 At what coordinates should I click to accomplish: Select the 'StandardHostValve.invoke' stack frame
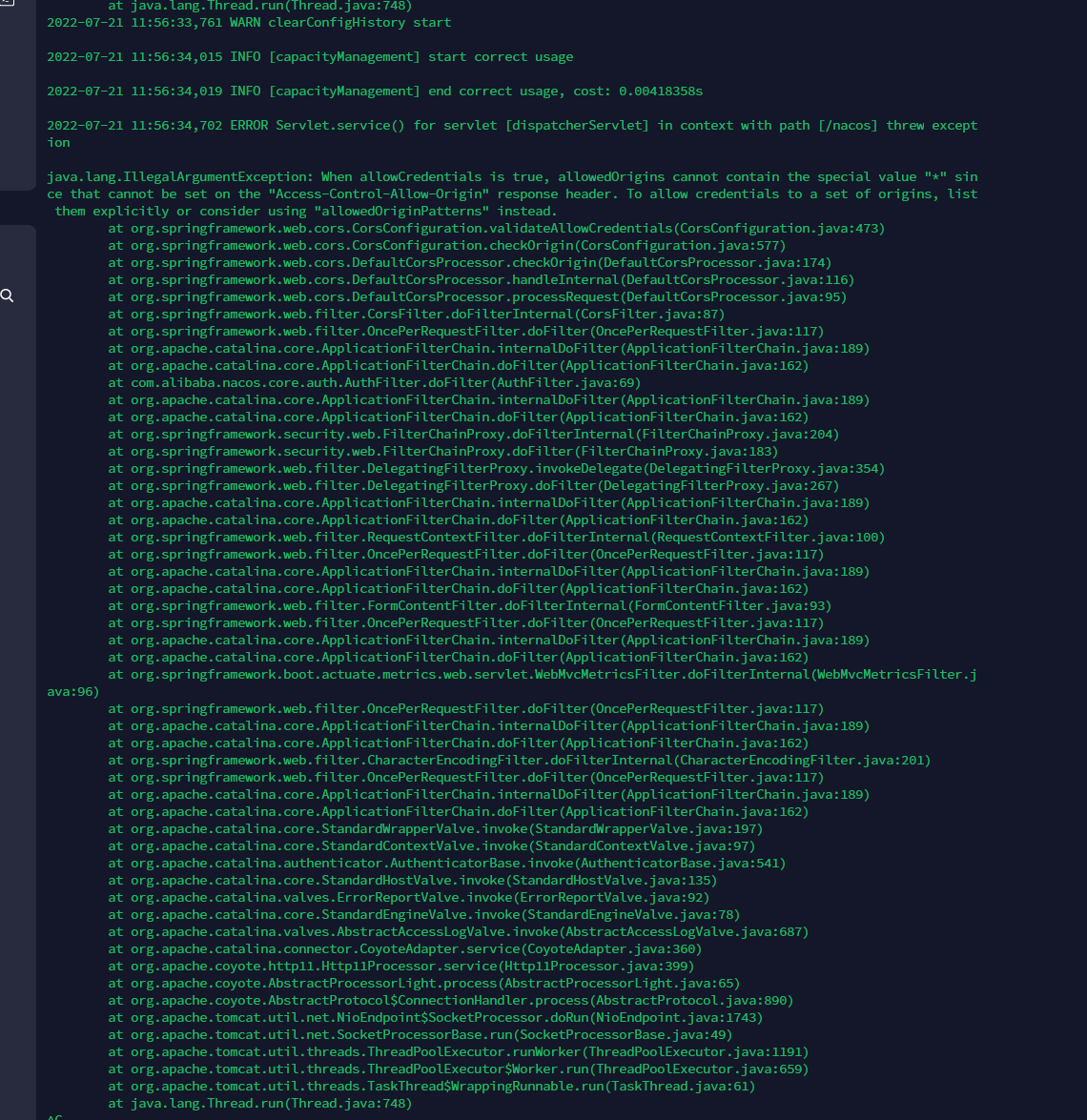coord(412,880)
